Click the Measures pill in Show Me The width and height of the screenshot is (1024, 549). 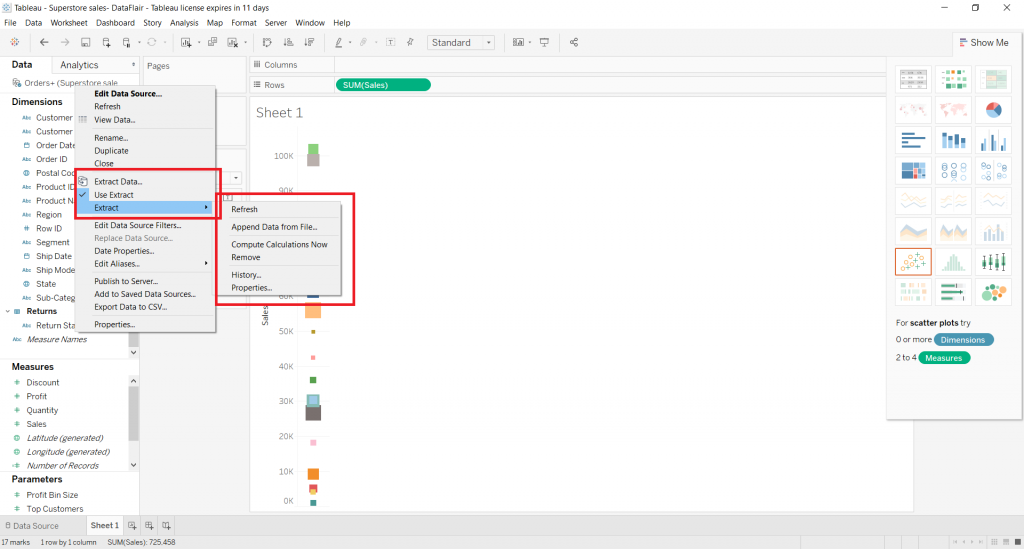coord(944,358)
